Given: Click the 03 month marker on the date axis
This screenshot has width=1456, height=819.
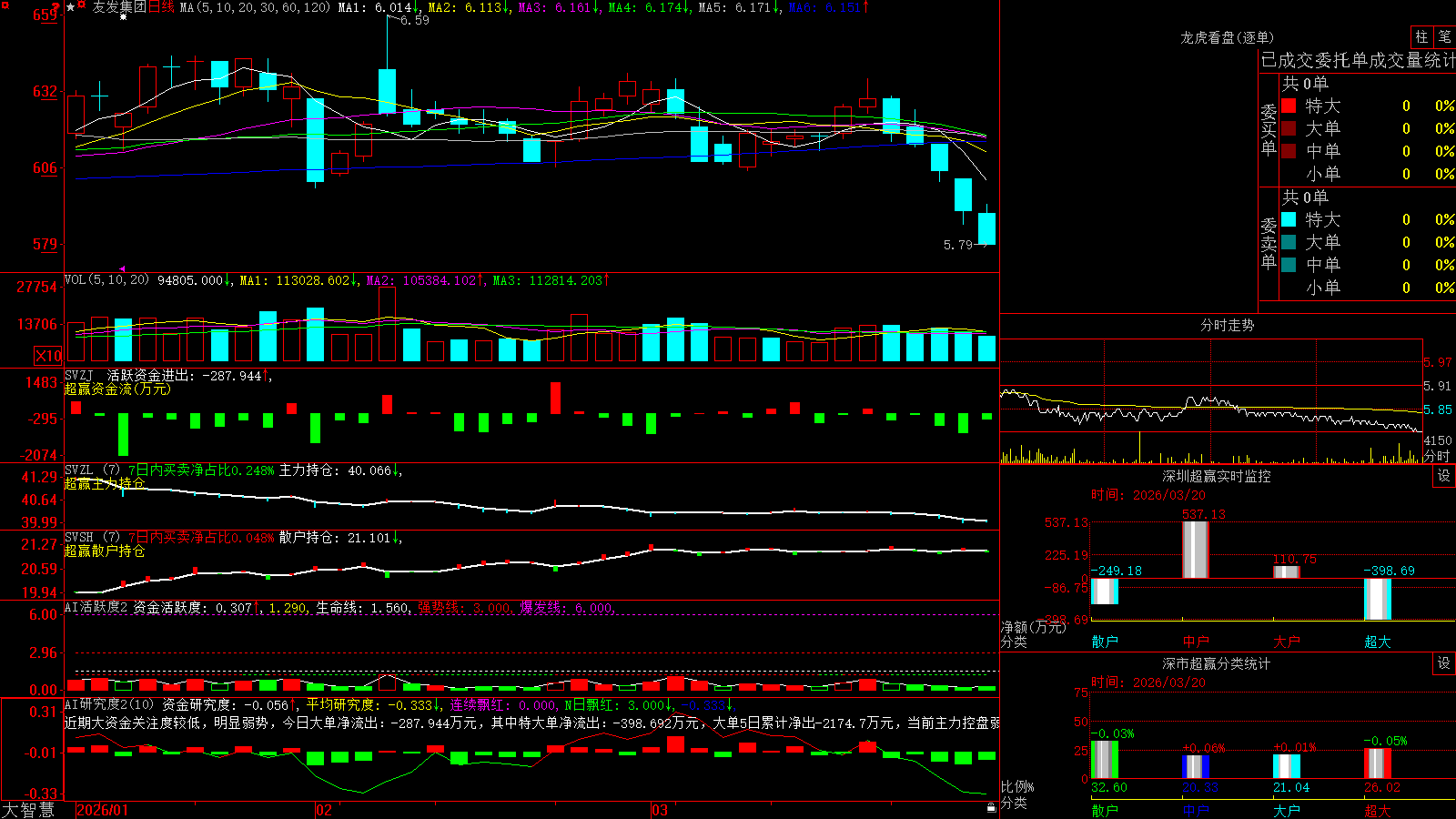Looking at the screenshot, I should [x=660, y=810].
